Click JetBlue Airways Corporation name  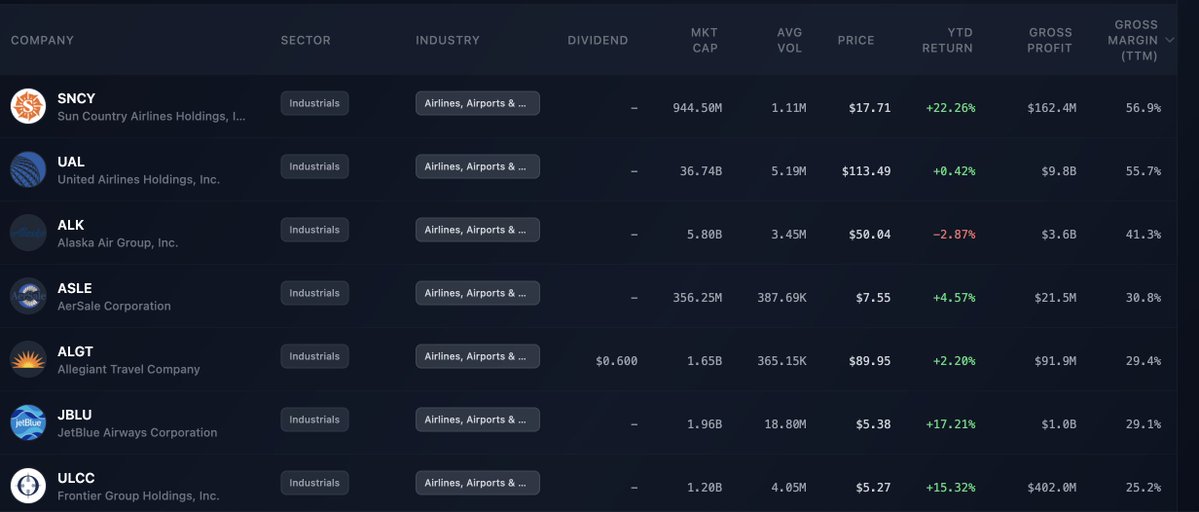pos(137,433)
